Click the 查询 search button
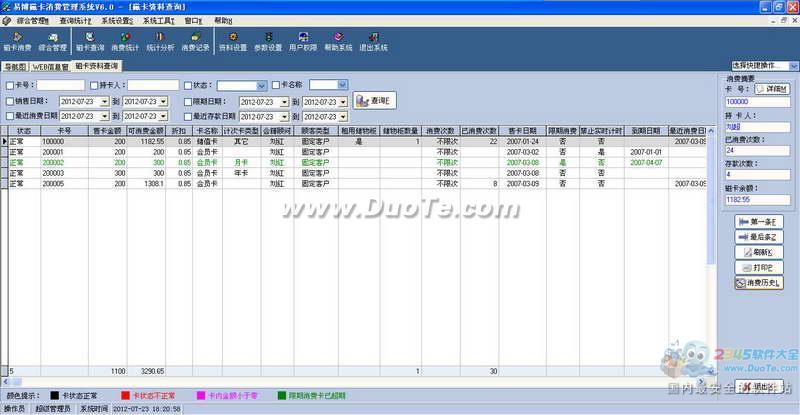800x415 pixels. (375, 101)
